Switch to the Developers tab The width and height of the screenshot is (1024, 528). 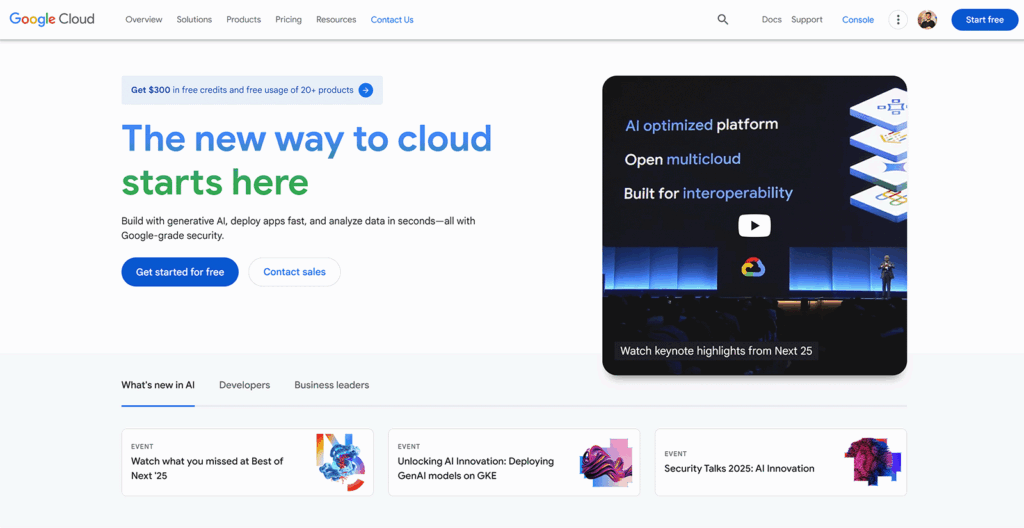(x=244, y=385)
